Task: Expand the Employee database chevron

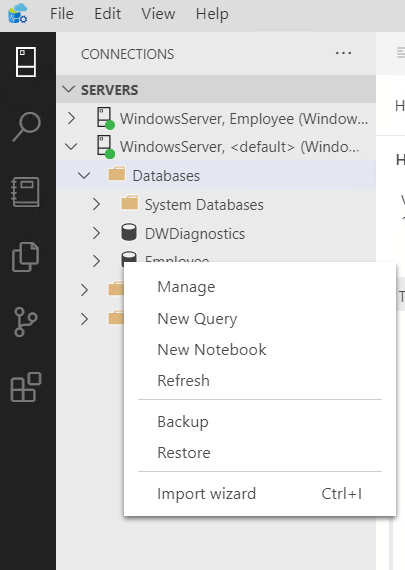Action: pos(96,261)
